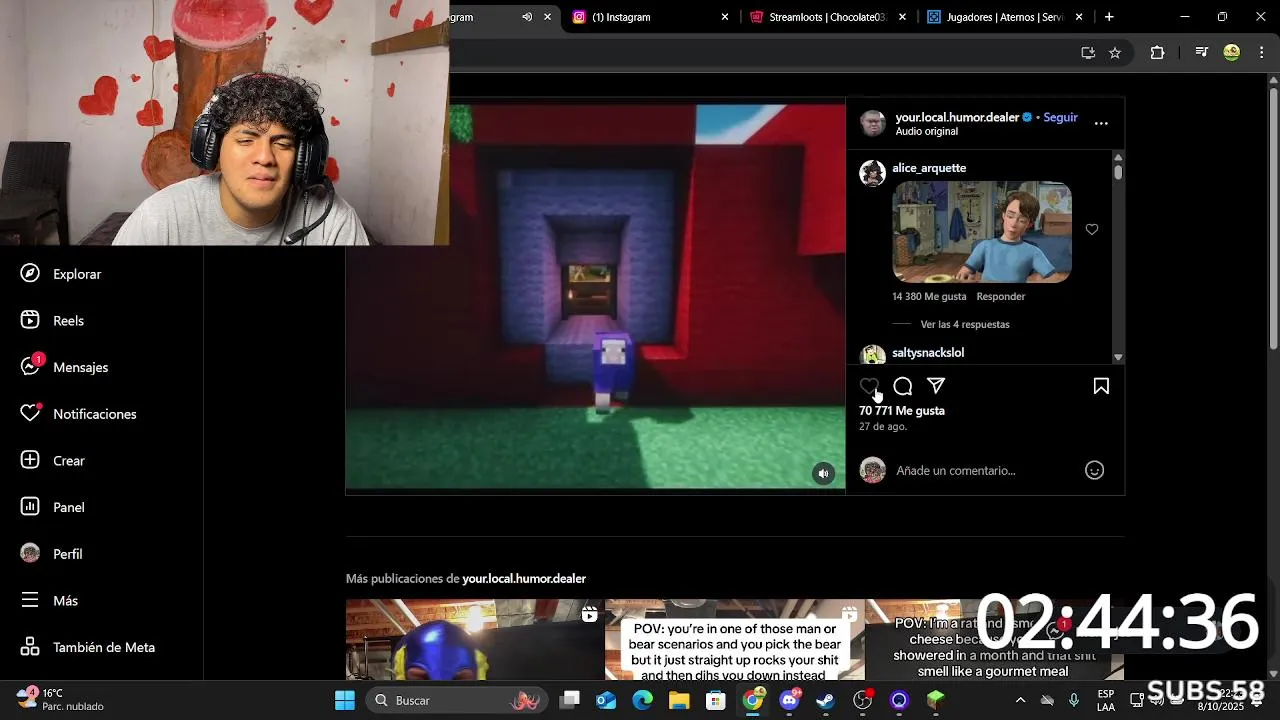Click the comments scrollbar thumb
The image size is (1280, 720).
click(x=1118, y=172)
